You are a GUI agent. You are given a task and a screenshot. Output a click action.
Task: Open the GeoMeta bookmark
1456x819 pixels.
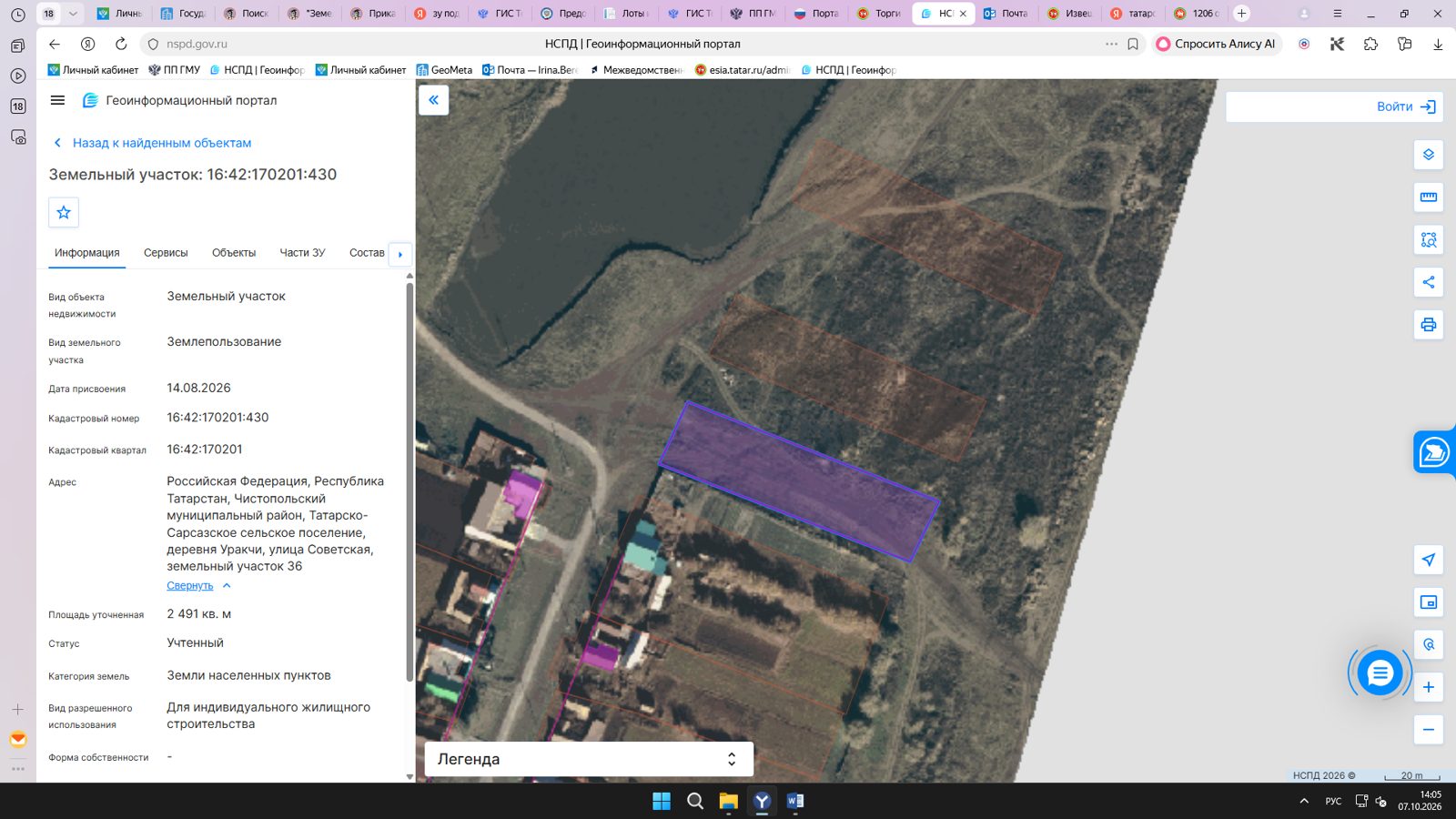tap(445, 70)
